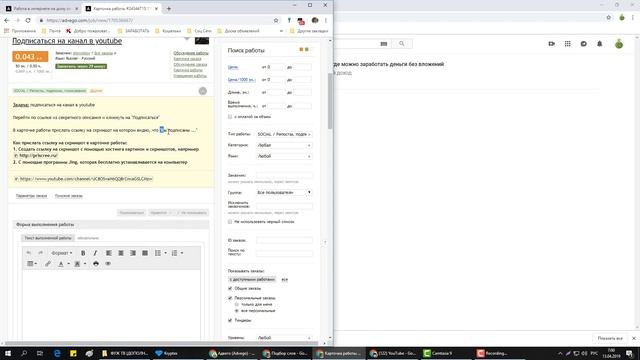This screenshot has height=360, width=640.
Task: Click 'Показать все' in YouTube window
Action: [610, 338]
